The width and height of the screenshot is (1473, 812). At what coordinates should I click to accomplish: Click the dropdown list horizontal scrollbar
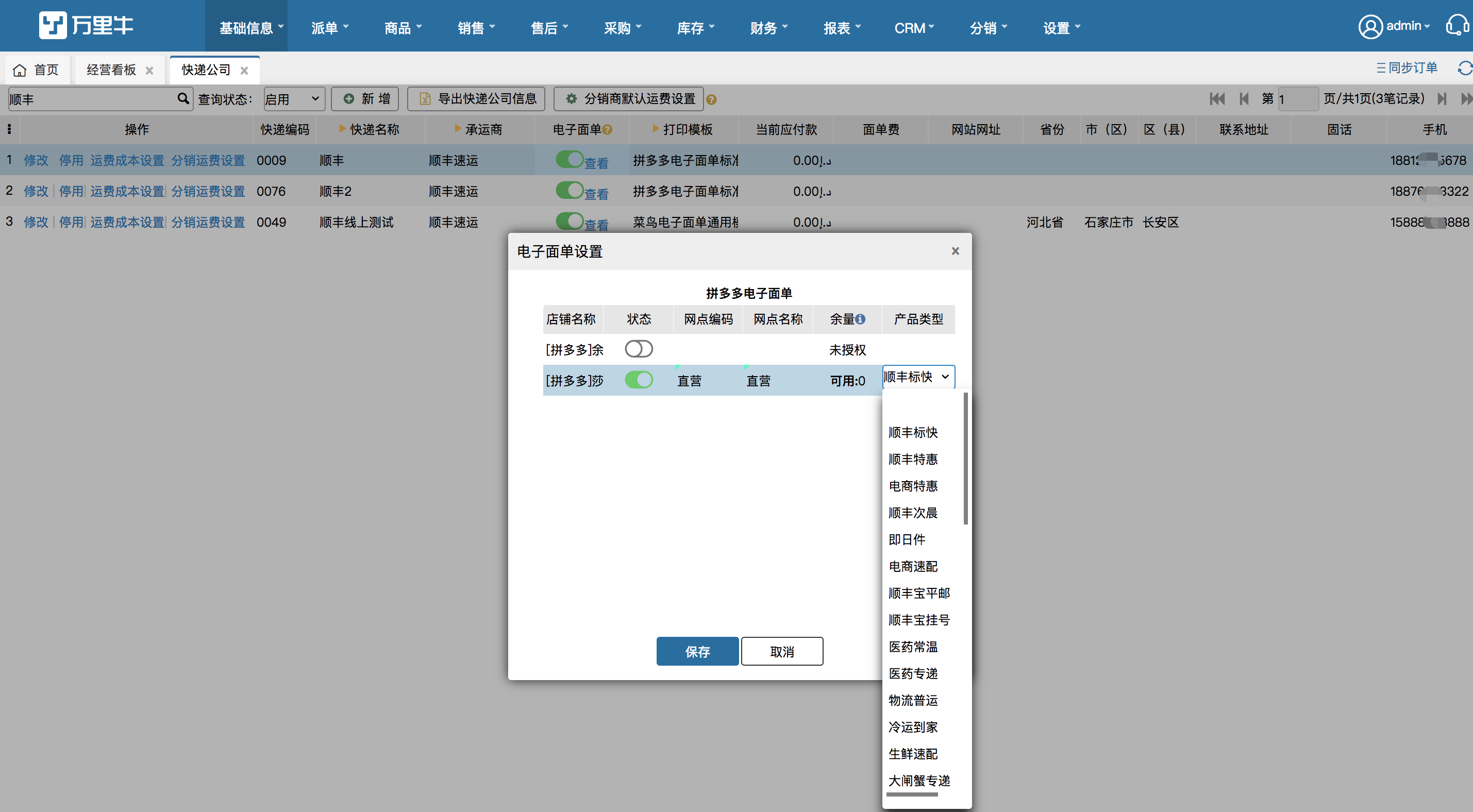pos(912,794)
